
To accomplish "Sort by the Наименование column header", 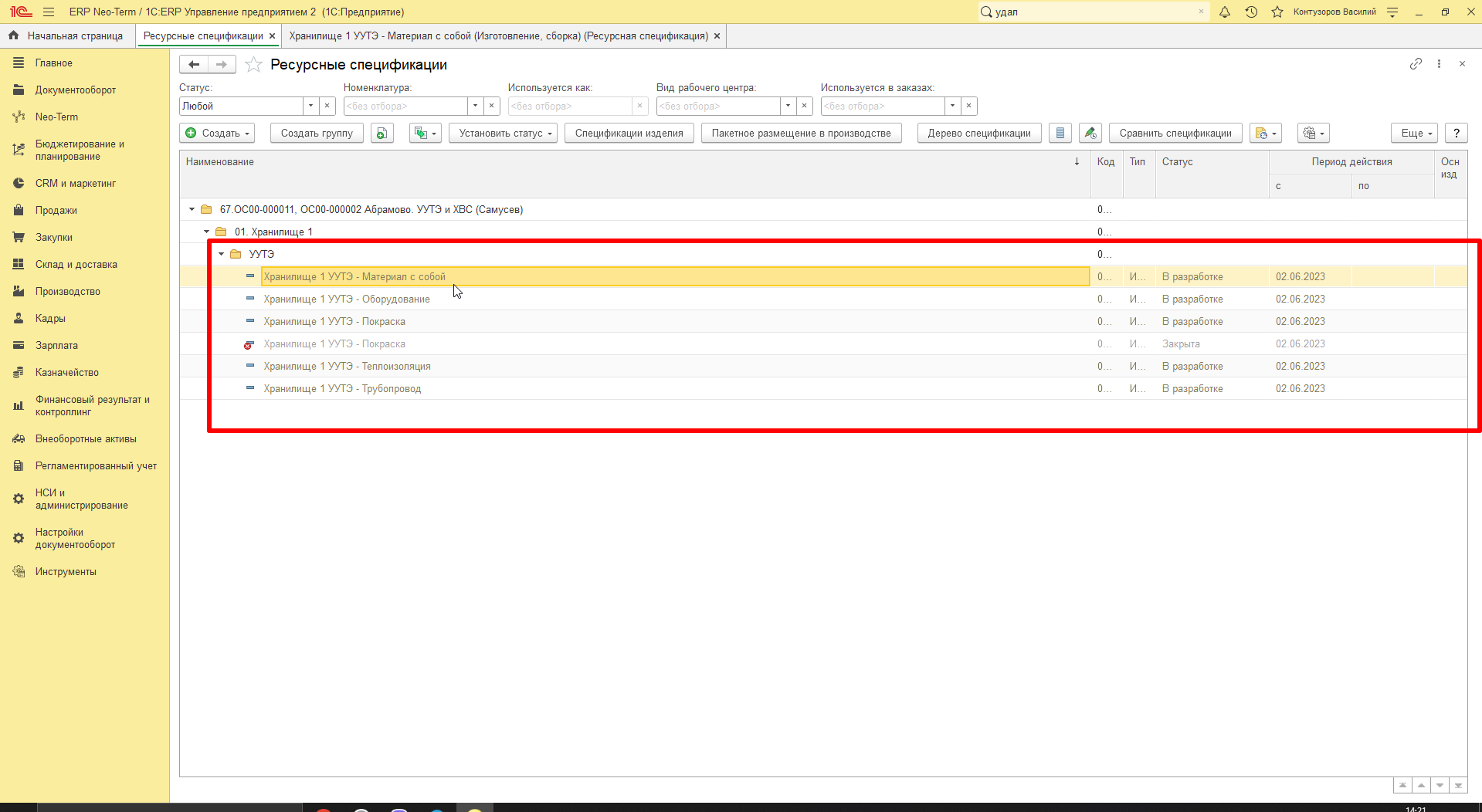I will tap(634, 174).
